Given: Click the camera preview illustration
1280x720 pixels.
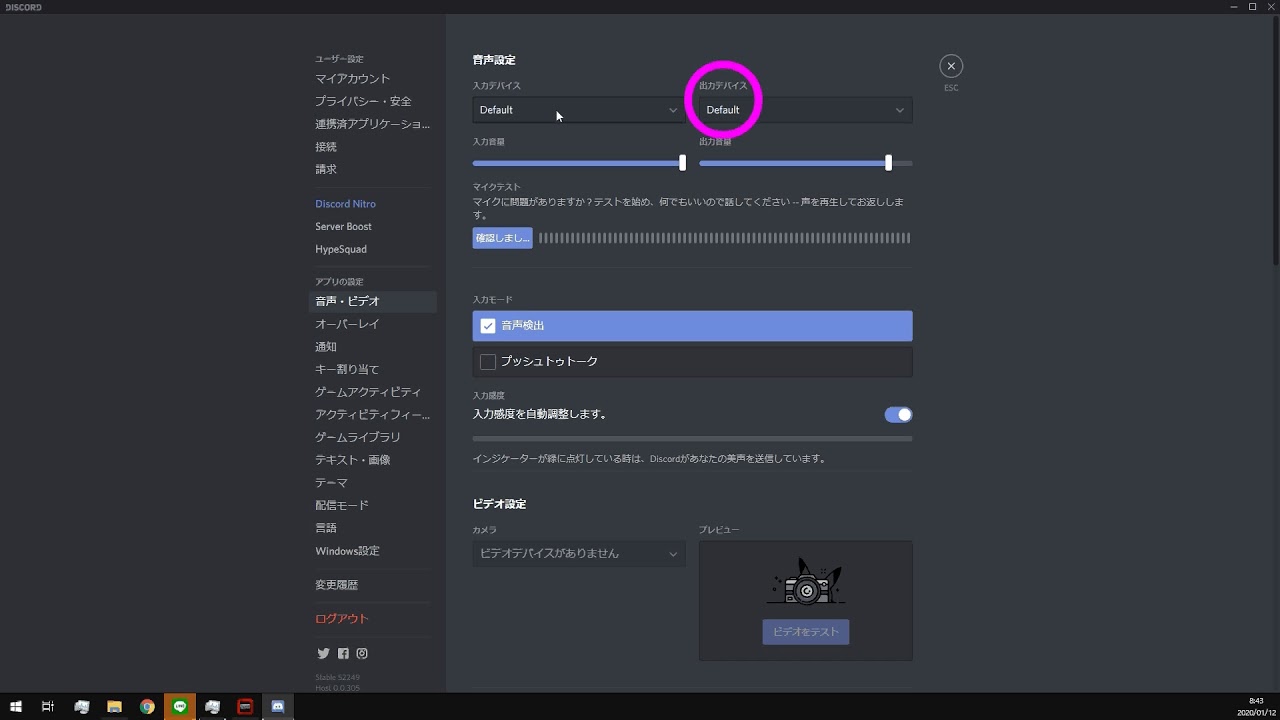Looking at the screenshot, I should click(806, 581).
